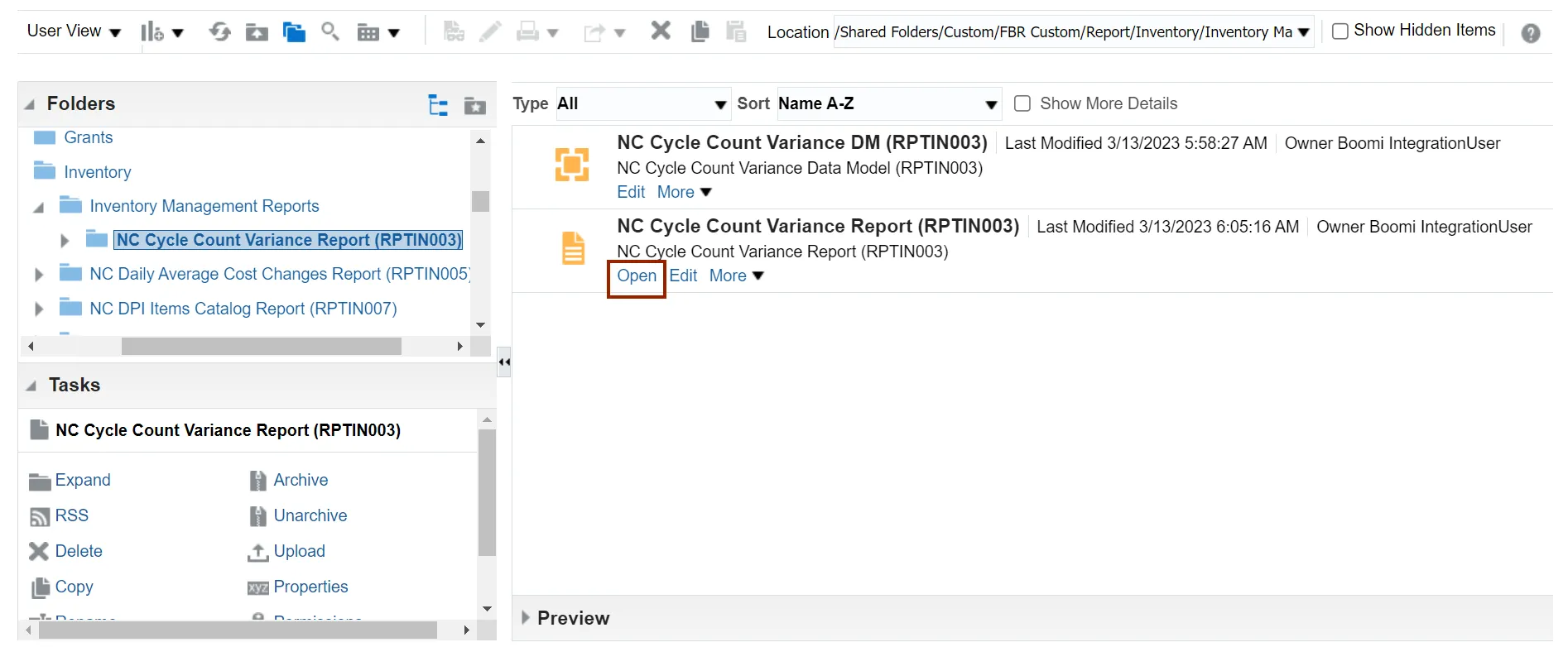
Task: Click the Search magnifier icon
Action: (330, 32)
